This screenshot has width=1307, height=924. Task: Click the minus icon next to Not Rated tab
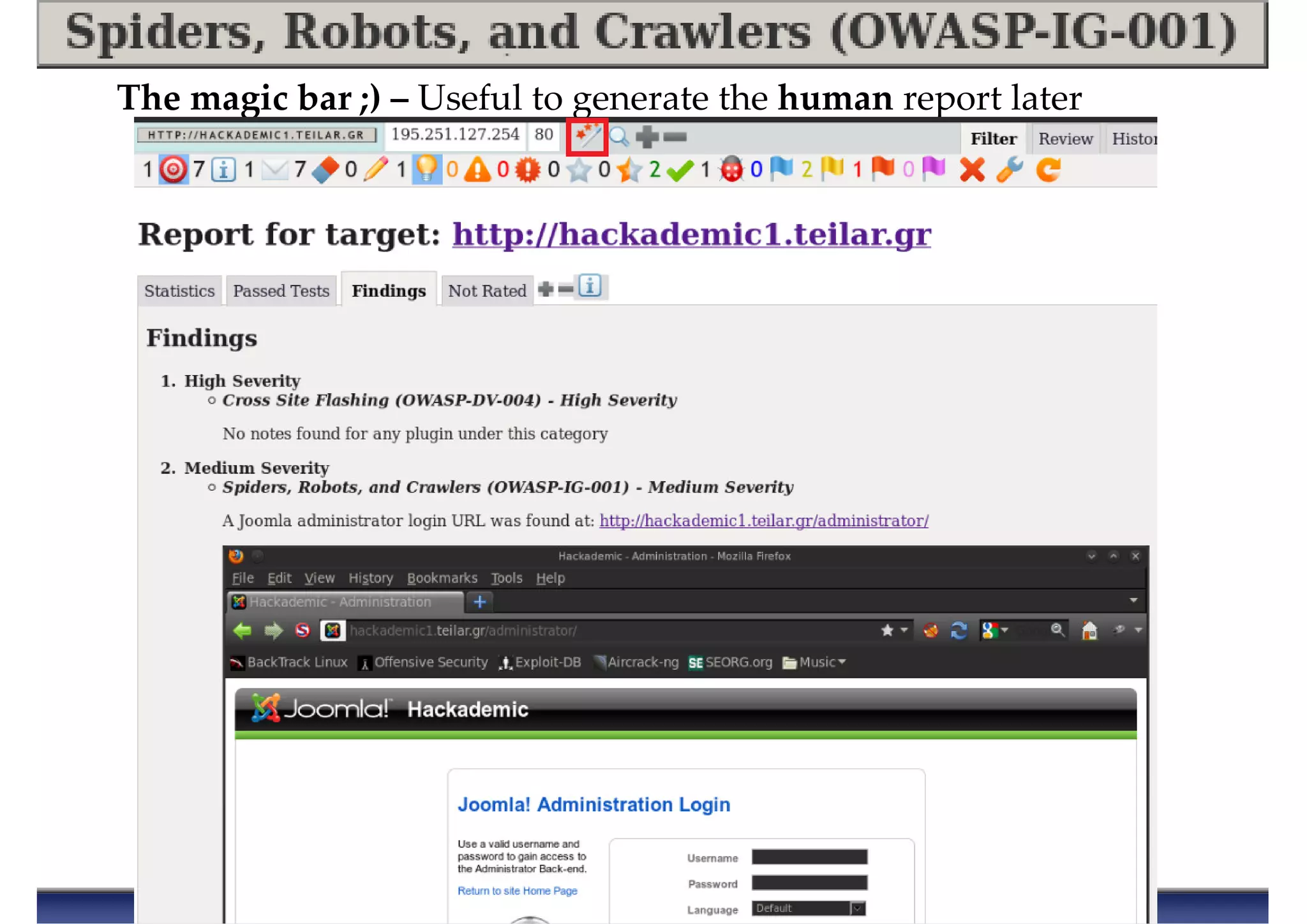pyautogui.click(x=565, y=290)
